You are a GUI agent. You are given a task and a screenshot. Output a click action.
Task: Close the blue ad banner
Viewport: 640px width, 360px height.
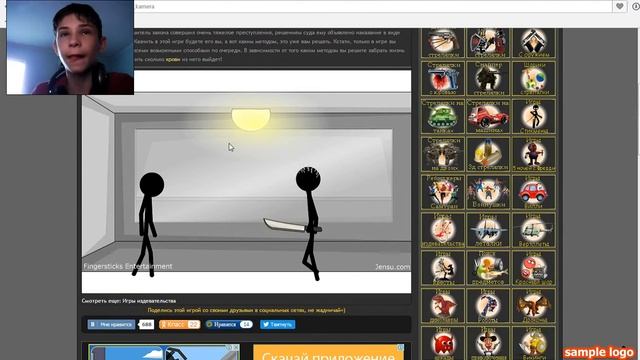(236, 347)
